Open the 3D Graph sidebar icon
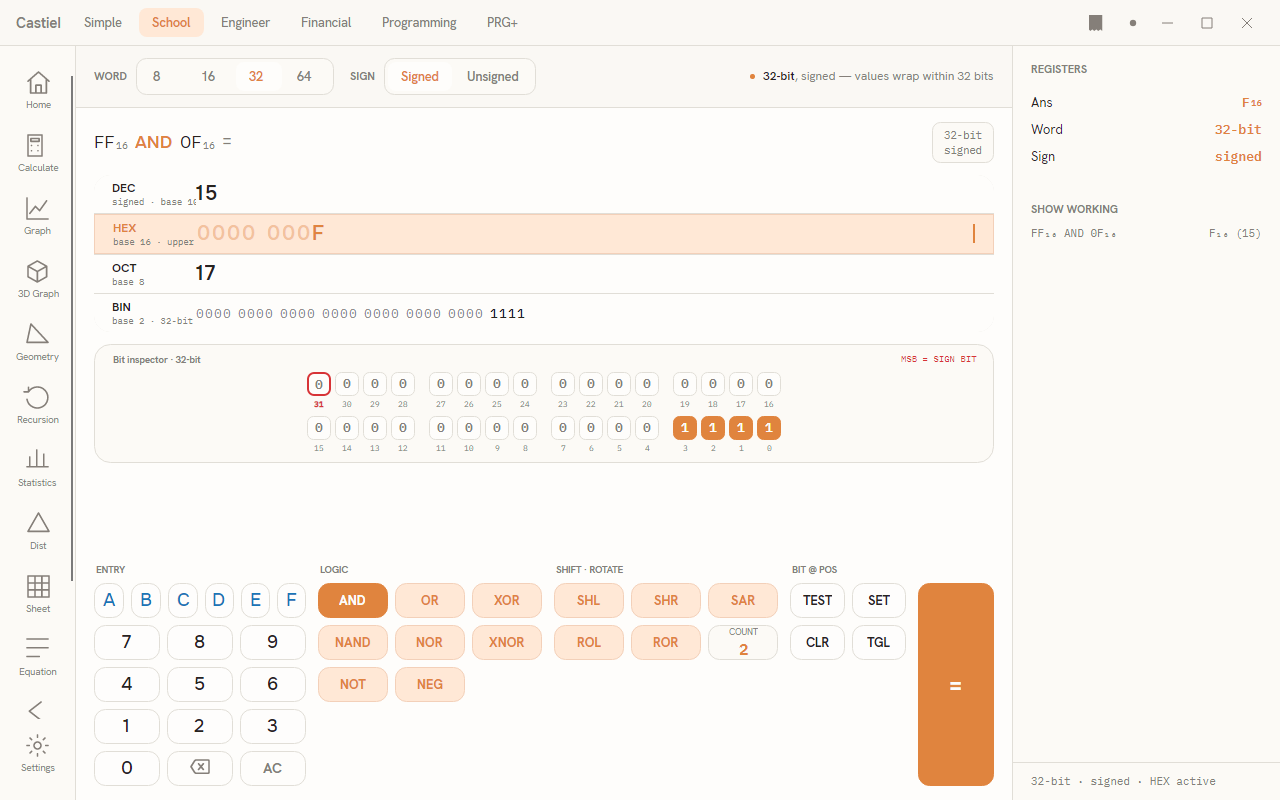Image resolution: width=1280 pixels, height=800 pixels. pos(38,279)
